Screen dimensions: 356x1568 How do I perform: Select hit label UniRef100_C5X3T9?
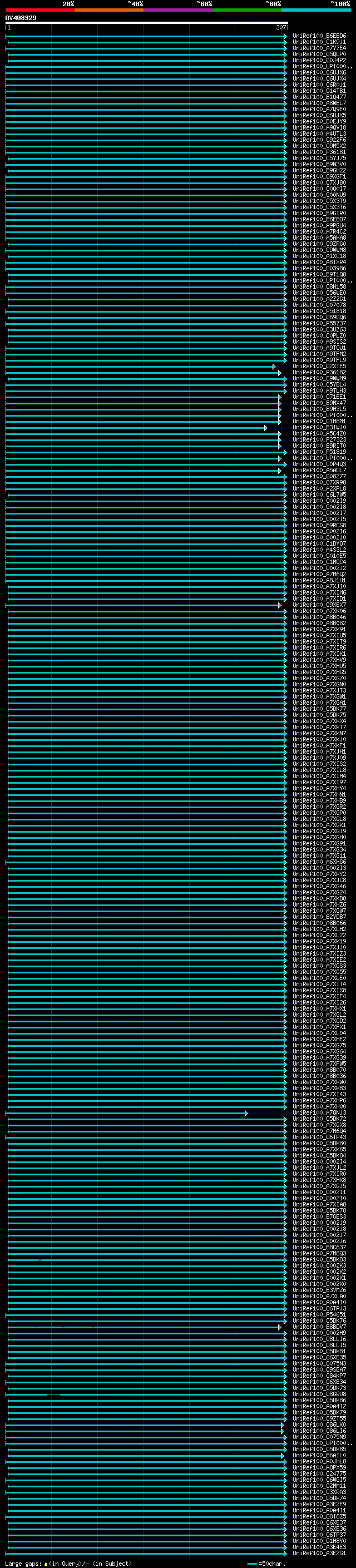tap(319, 201)
